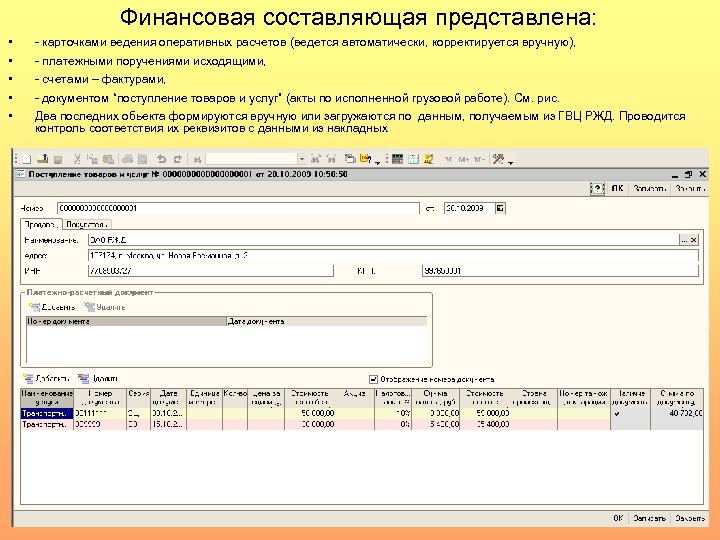Expand the toolbar search box dropdown arrow

coord(302,159)
